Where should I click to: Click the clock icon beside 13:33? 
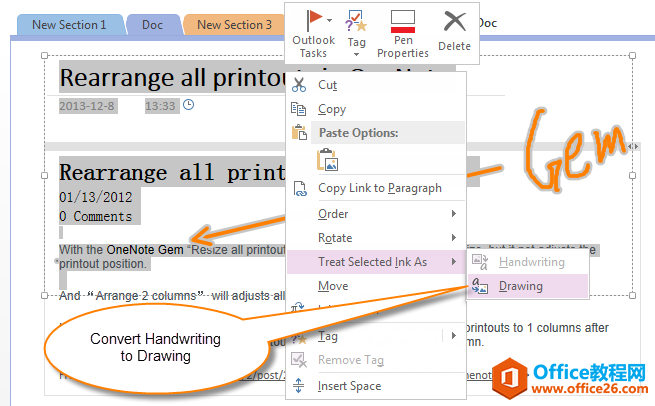point(189,104)
